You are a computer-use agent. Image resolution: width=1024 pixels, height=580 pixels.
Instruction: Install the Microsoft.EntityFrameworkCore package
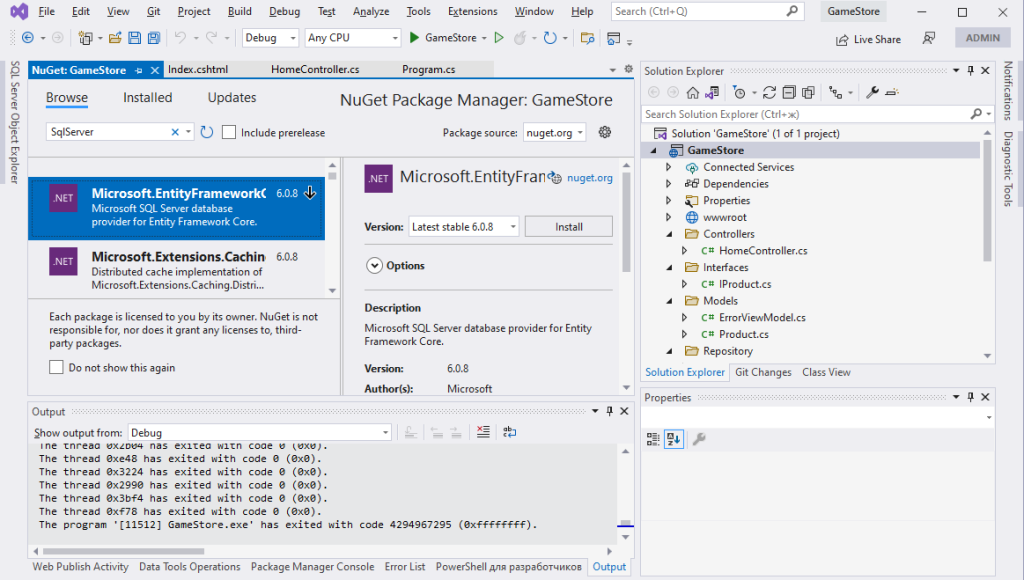(568, 226)
